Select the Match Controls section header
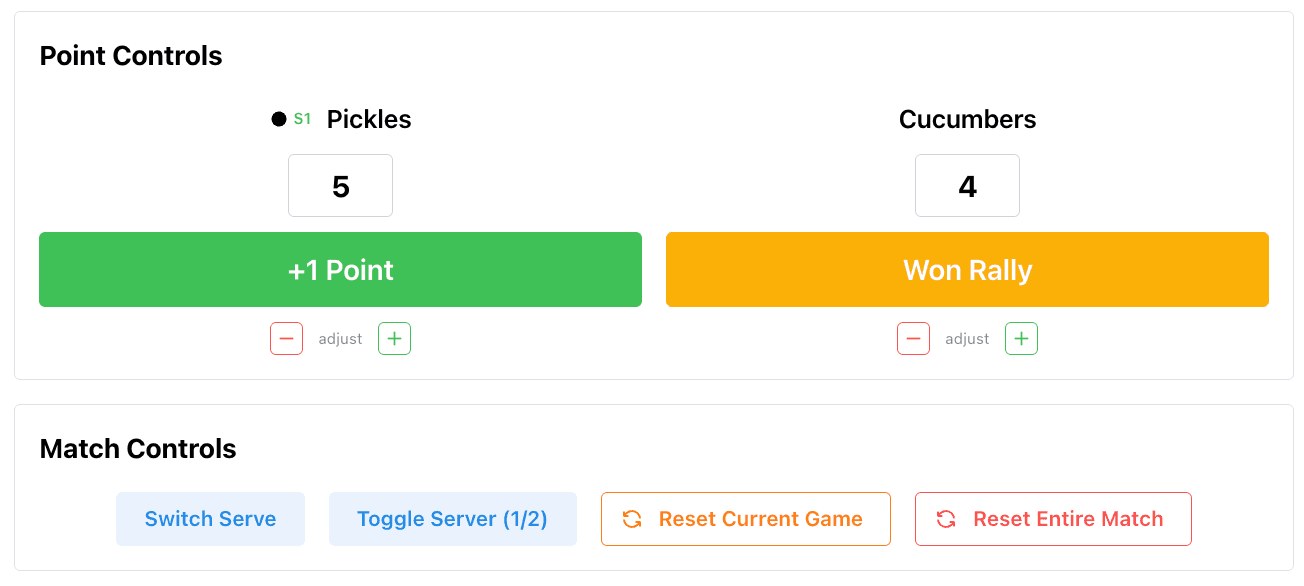1304x586 pixels. [x=137, y=449]
